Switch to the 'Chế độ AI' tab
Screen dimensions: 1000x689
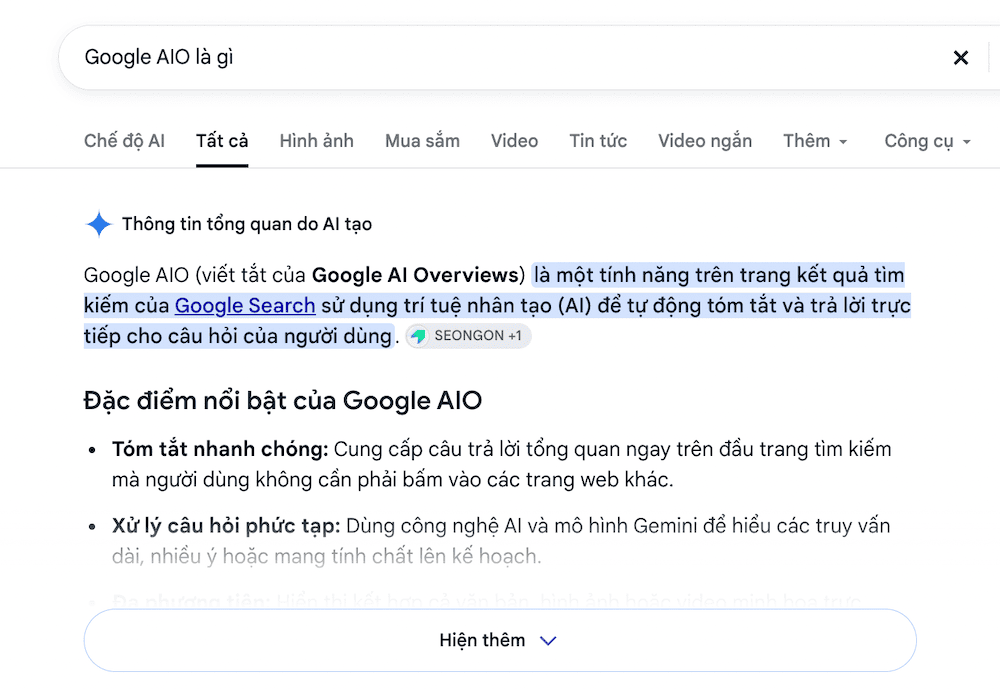pos(124,140)
